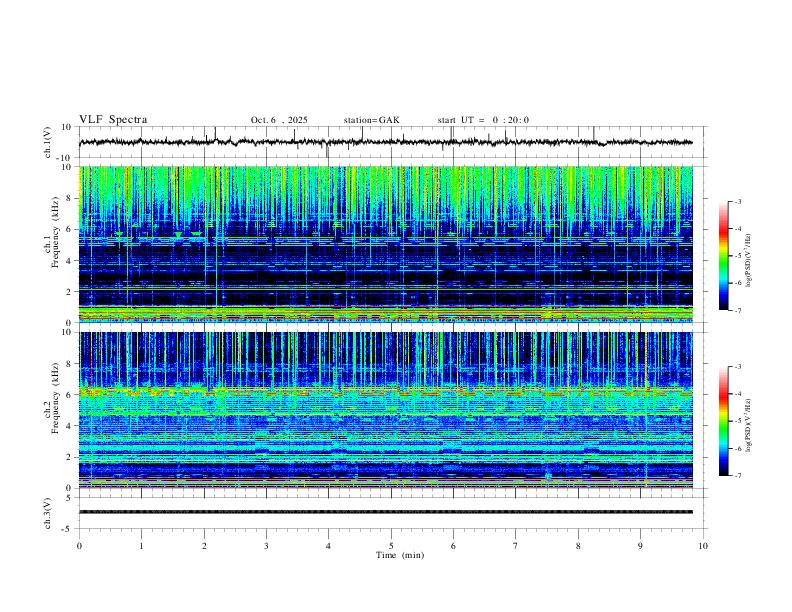Click time axis tick label "0"
Image resolution: width=792 pixels, height=612 pixels.
79,546
